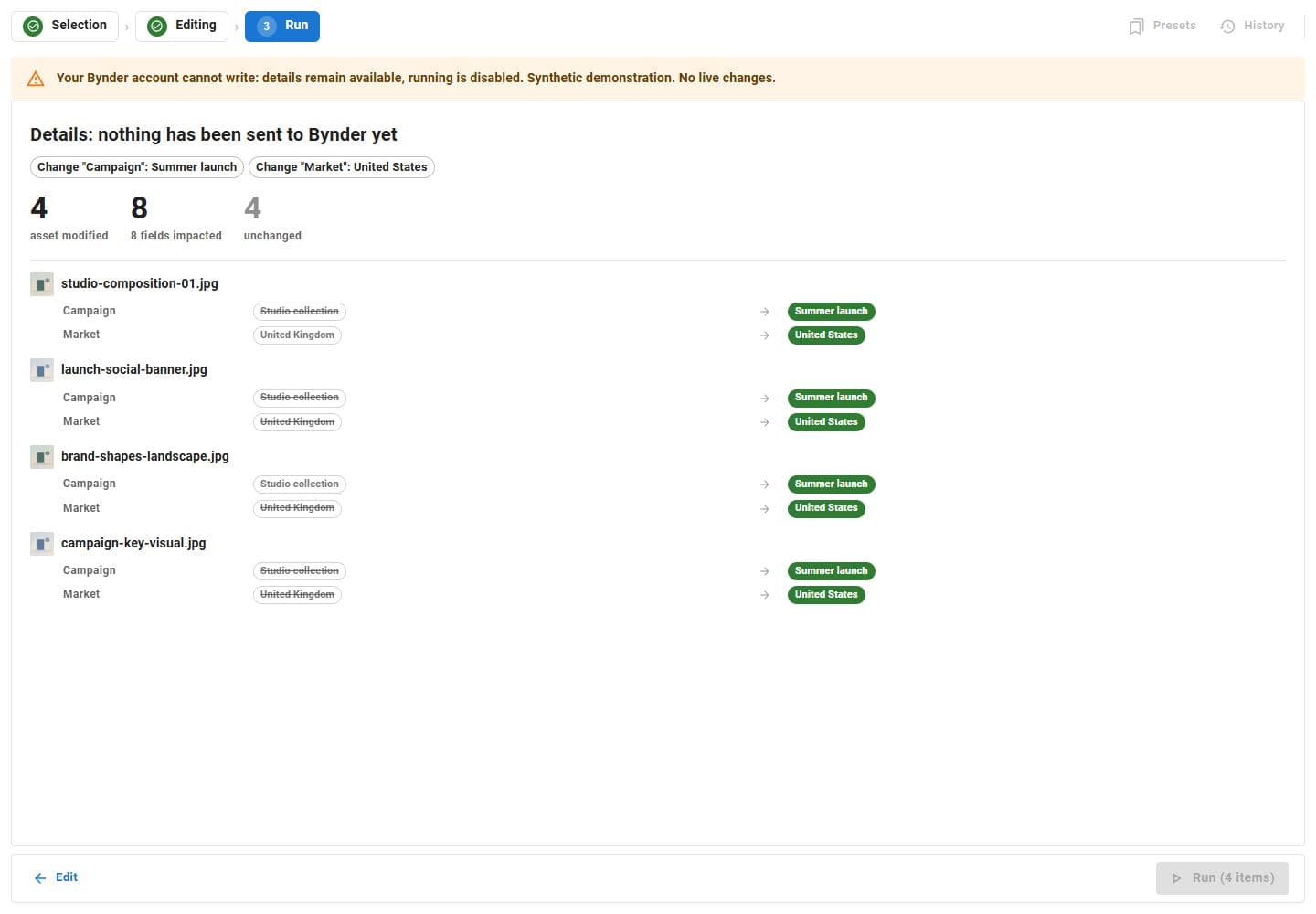Click the Campaign row arrow for campaign-key-visual.jpg
The height and width of the screenshot is (914, 1316).
point(765,571)
